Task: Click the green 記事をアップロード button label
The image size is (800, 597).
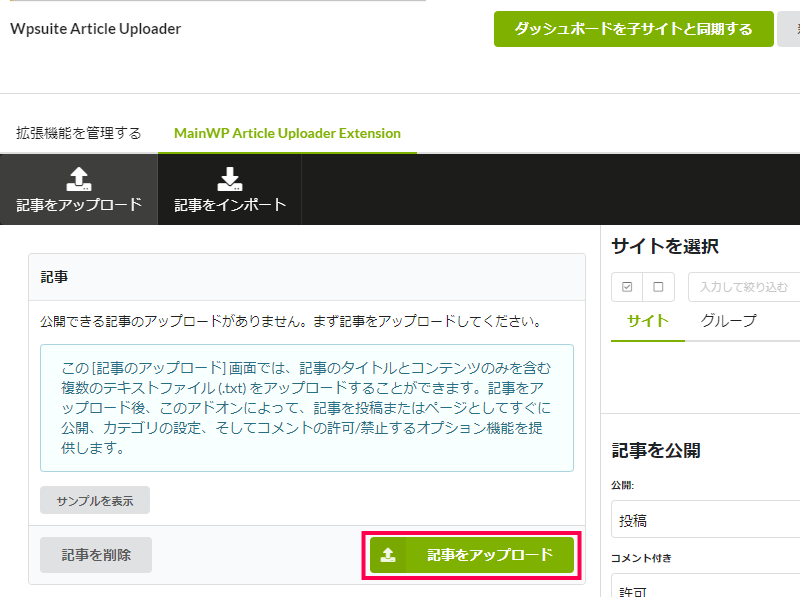Action: [x=490, y=555]
